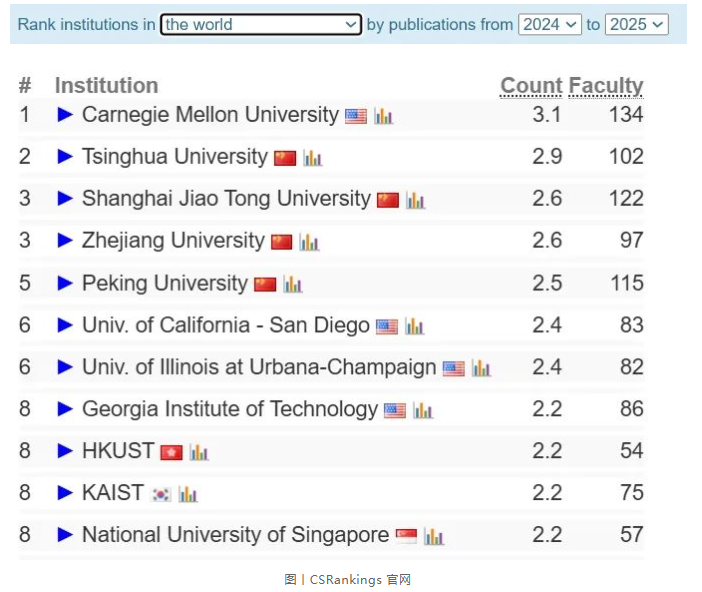The width and height of the screenshot is (702, 592).
Task: Click faculty value 122 for Shanghai Jiao Tong
Action: [626, 198]
